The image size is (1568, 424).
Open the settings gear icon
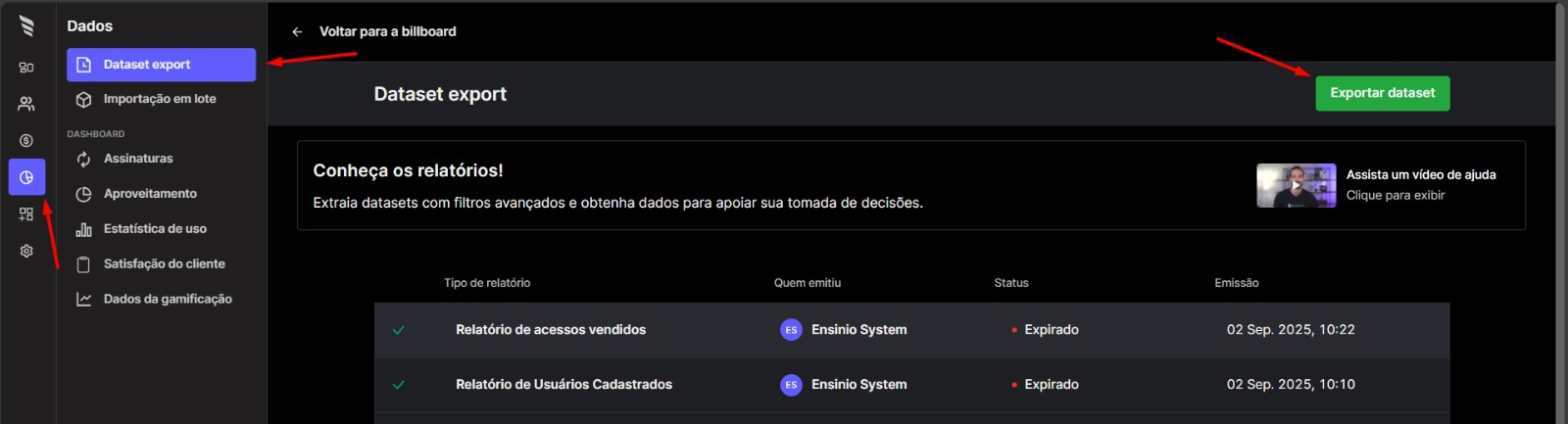pos(26,251)
